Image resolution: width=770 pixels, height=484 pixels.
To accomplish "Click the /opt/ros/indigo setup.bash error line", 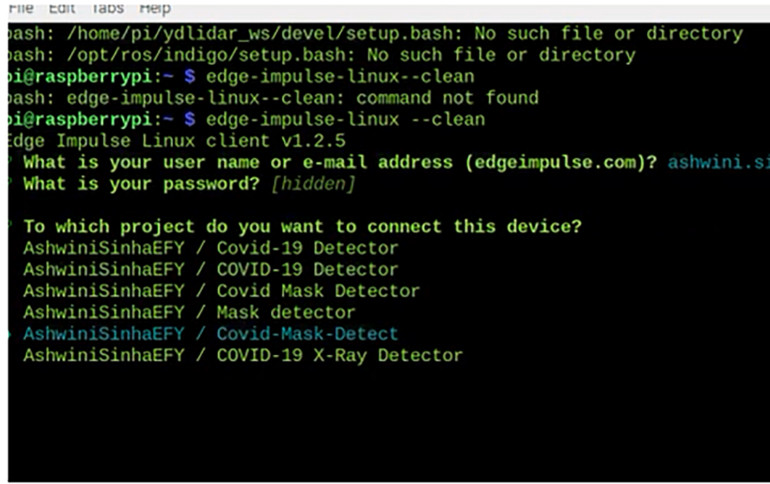I will 320,55.
